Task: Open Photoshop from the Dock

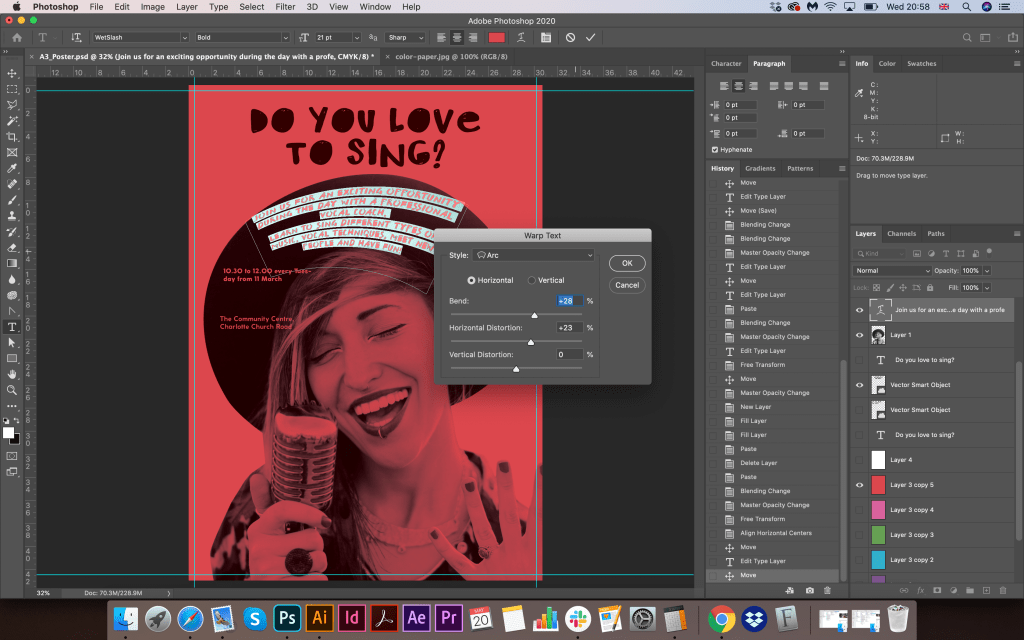Action: pyautogui.click(x=288, y=617)
